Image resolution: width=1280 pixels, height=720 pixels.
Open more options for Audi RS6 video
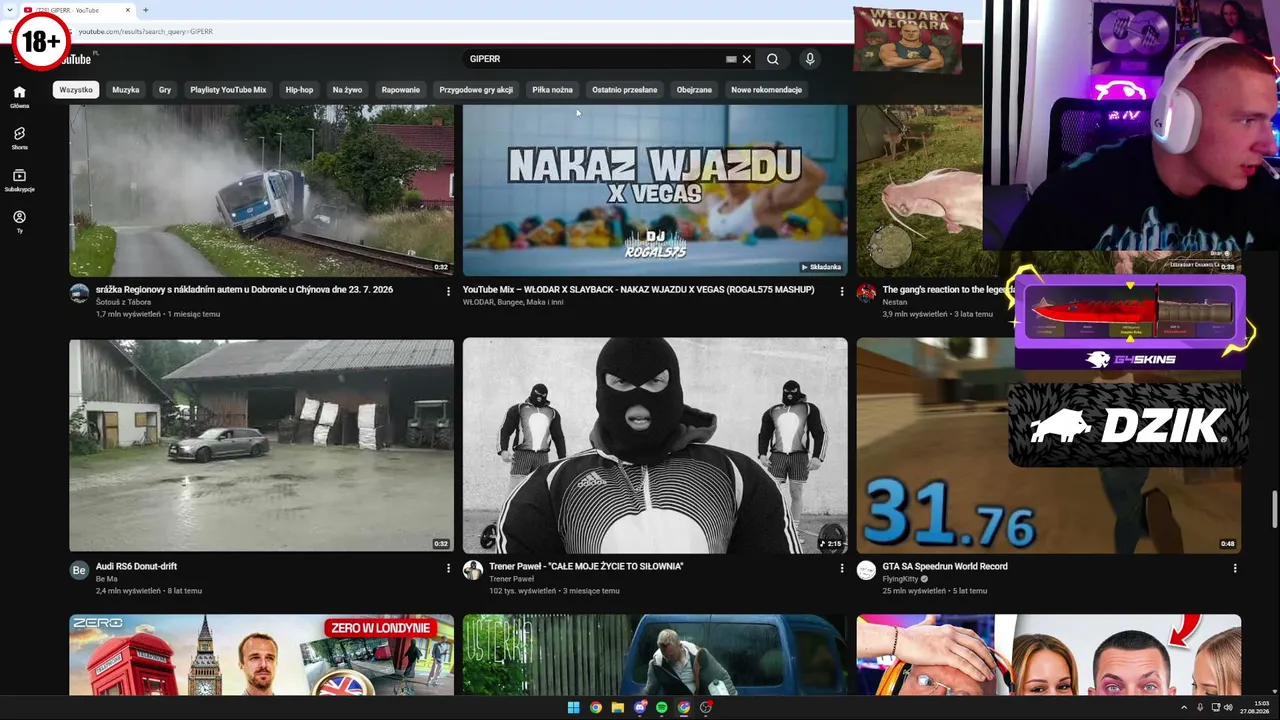point(448,568)
